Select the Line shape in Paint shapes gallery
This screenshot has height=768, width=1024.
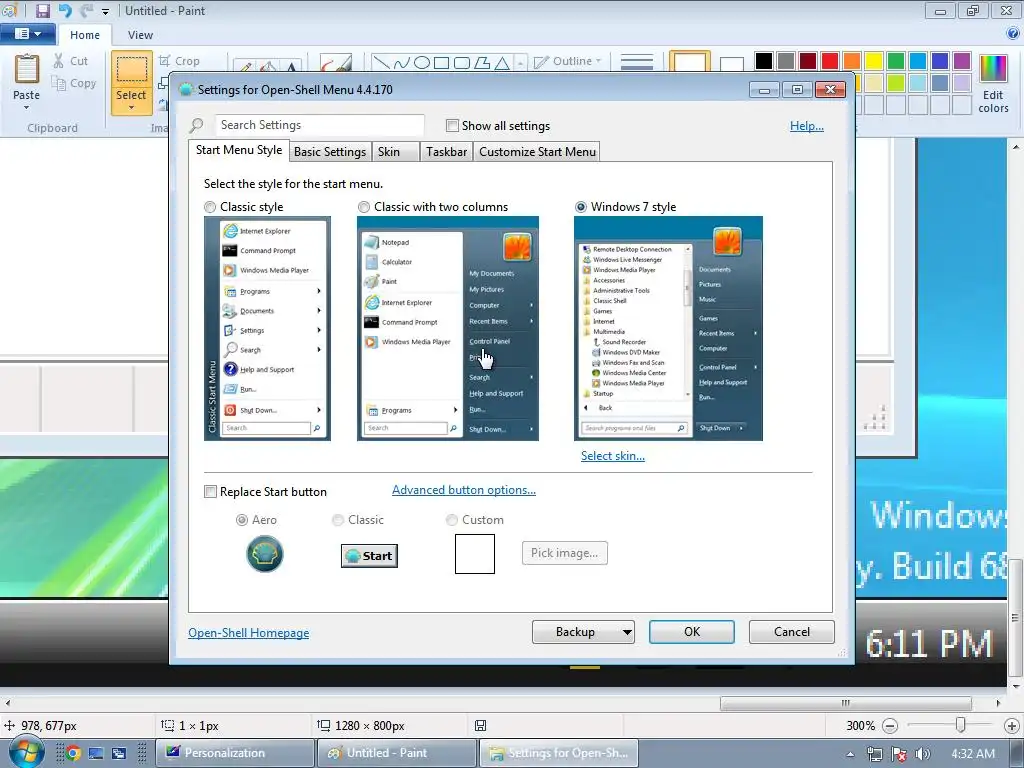(x=381, y=63)
